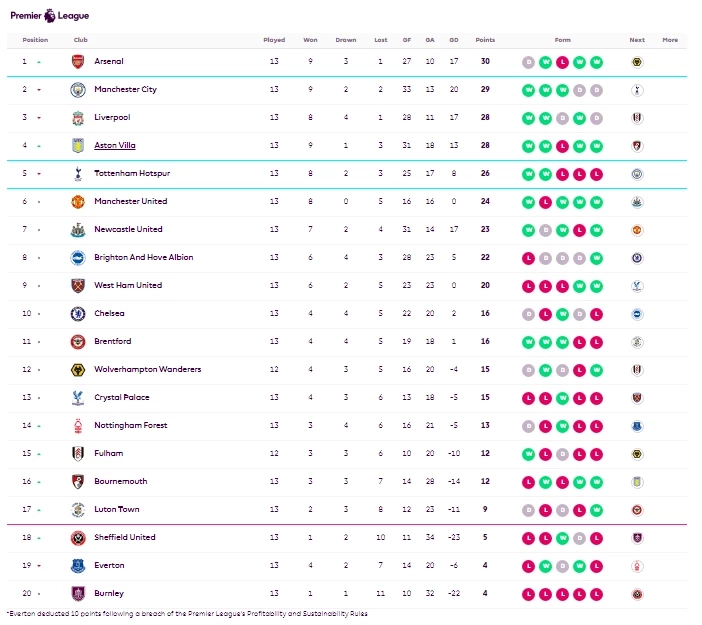Screen dimensions: 702x625
Task: Click the Form column header
Action: 563,40
